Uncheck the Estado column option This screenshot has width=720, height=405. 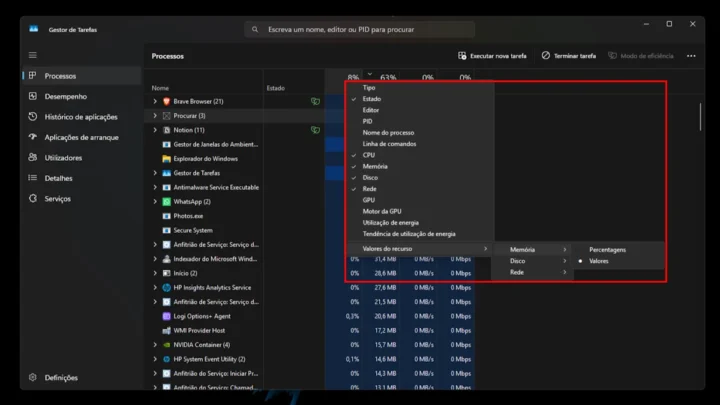click(x=371, y=99)
